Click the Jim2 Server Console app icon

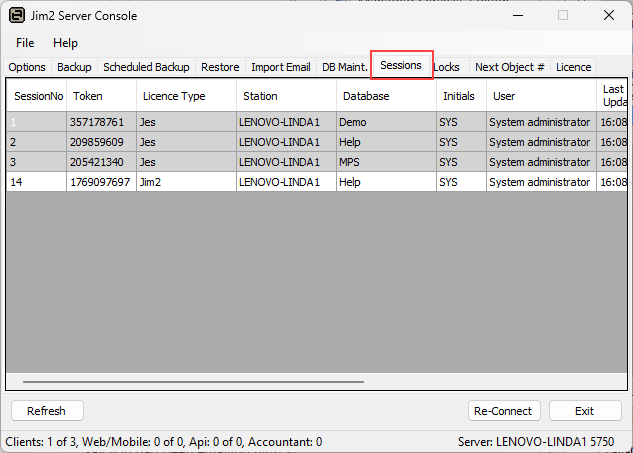(17, 16)
